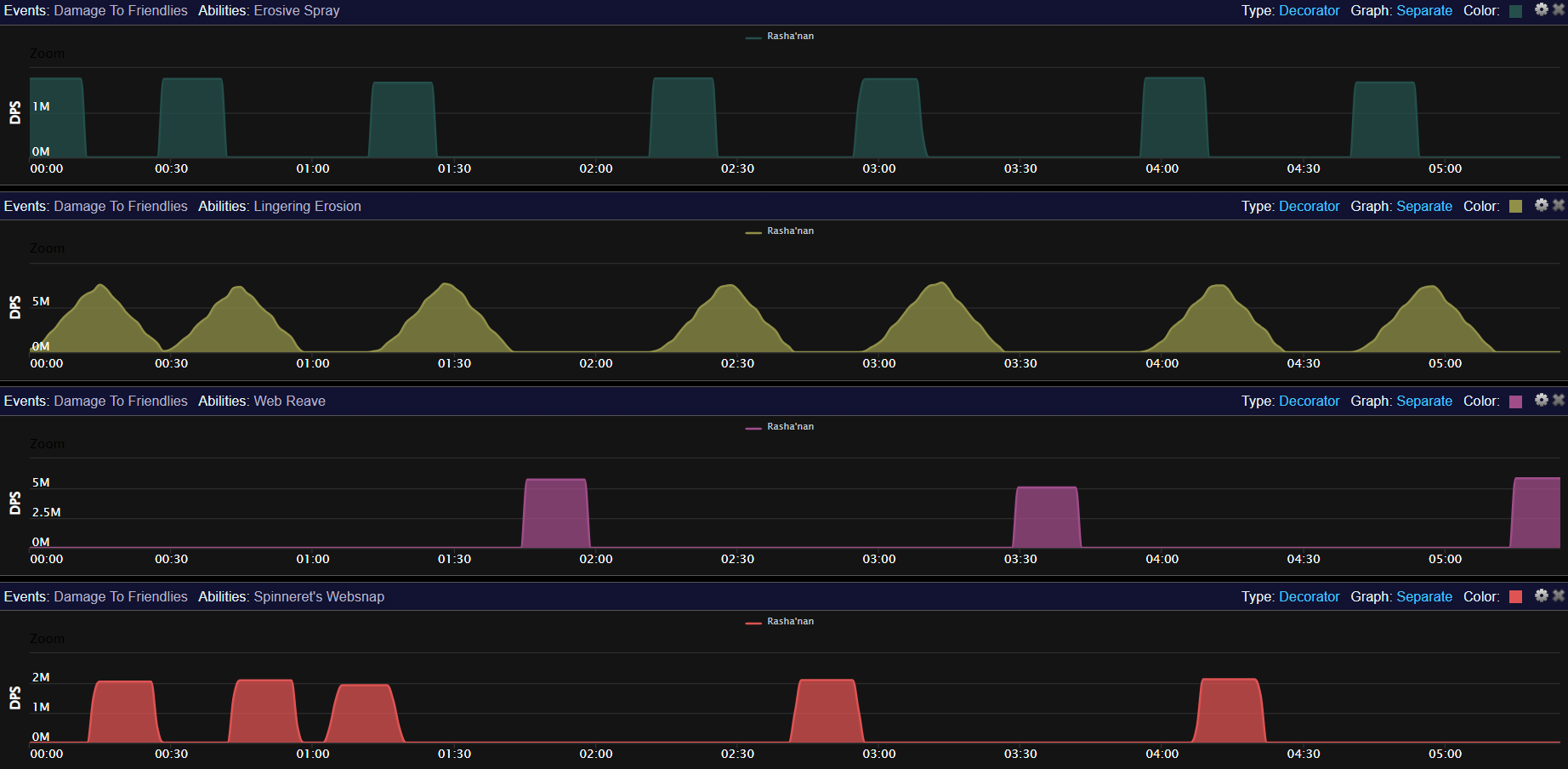Change Decorator type on Lingering Erosion row
This screenshot has height=769, width=1568.
tap(1309, 207)
